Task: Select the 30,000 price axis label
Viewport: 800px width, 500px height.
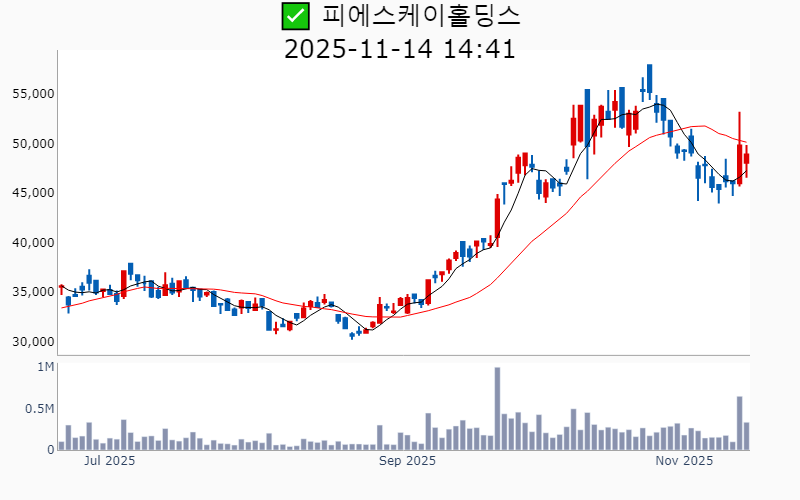Action: pos(32,342)
